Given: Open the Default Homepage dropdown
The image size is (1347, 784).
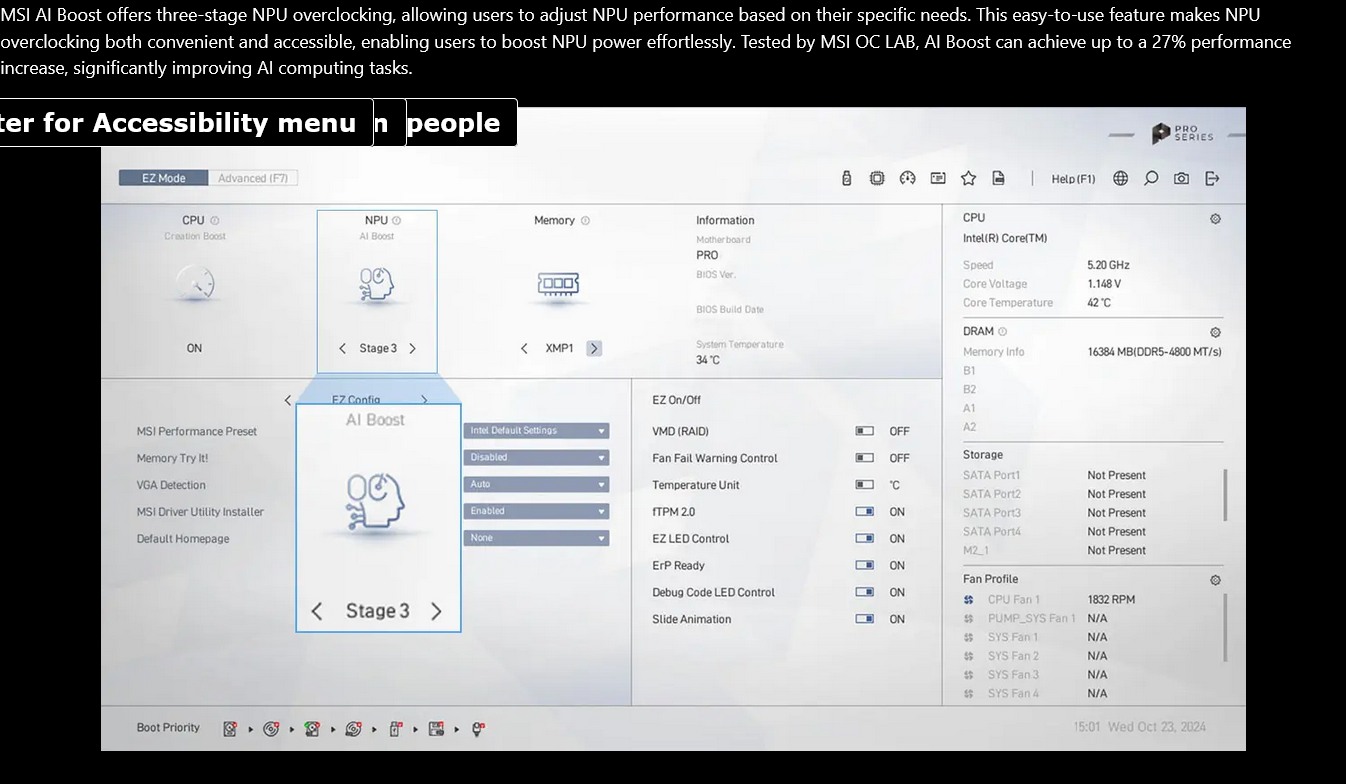Looking at the screenshot, I should 536,538.
